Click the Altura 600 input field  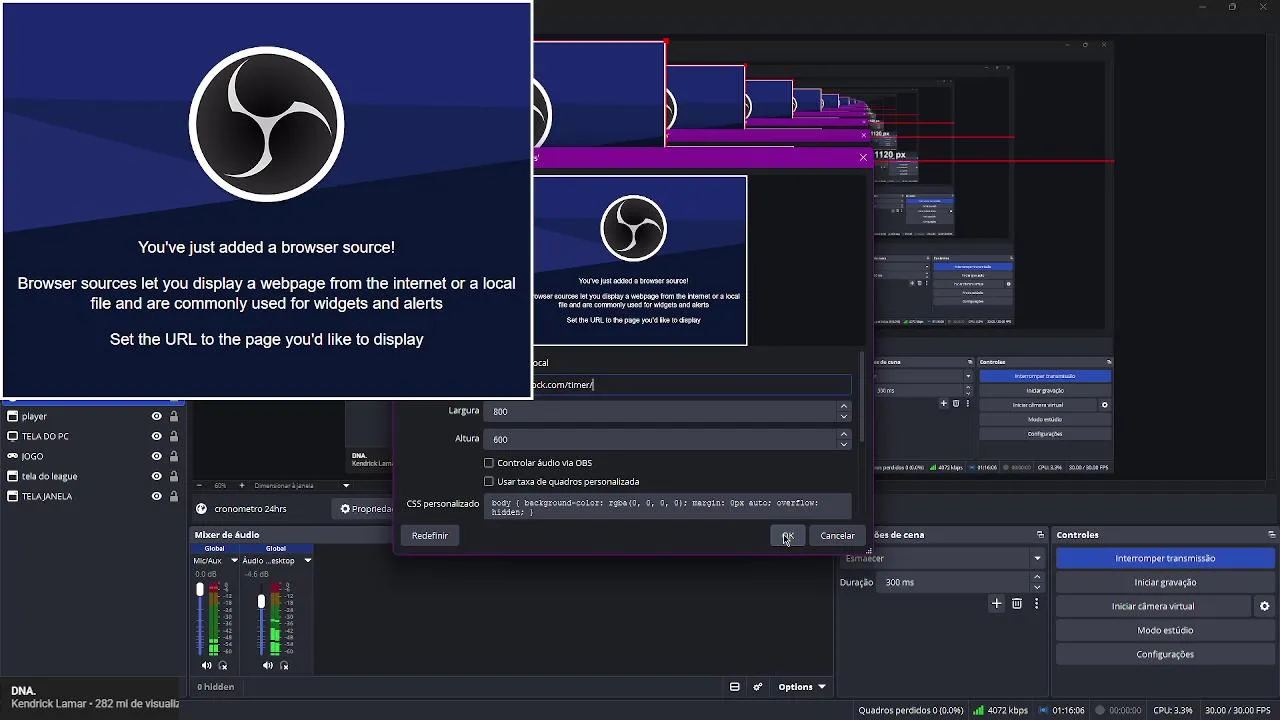click(x=660, y=439)
